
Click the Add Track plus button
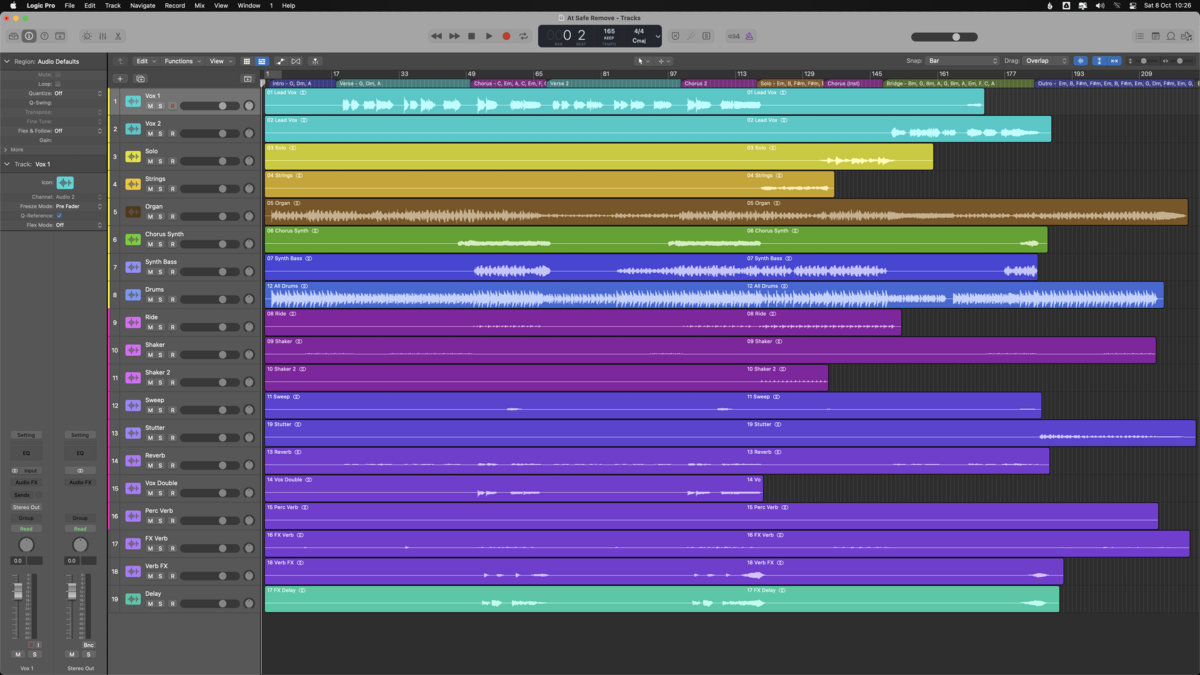[120, 78]
